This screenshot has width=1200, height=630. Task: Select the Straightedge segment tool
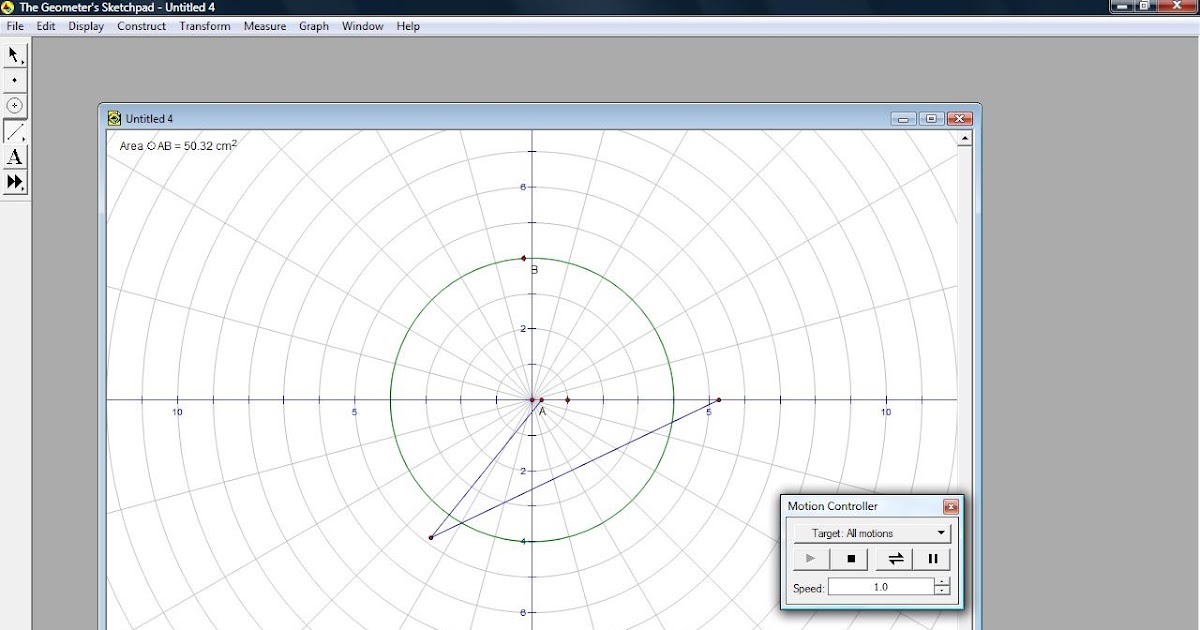pyautogui.click(x=15, y=131)
